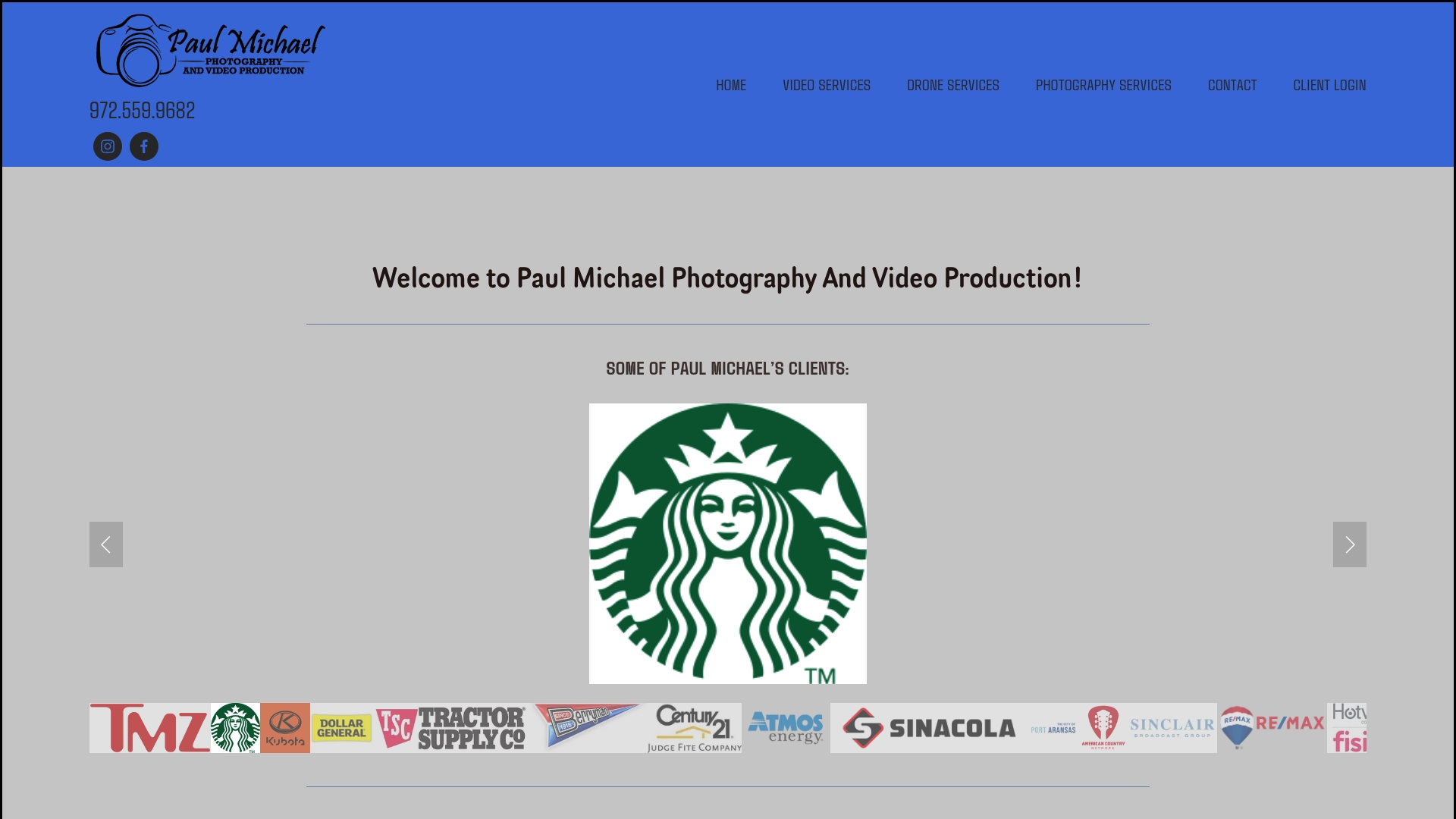1456x819 pixels.
Task: Go to the previous slide arrow
Action: tap(106, 544)
